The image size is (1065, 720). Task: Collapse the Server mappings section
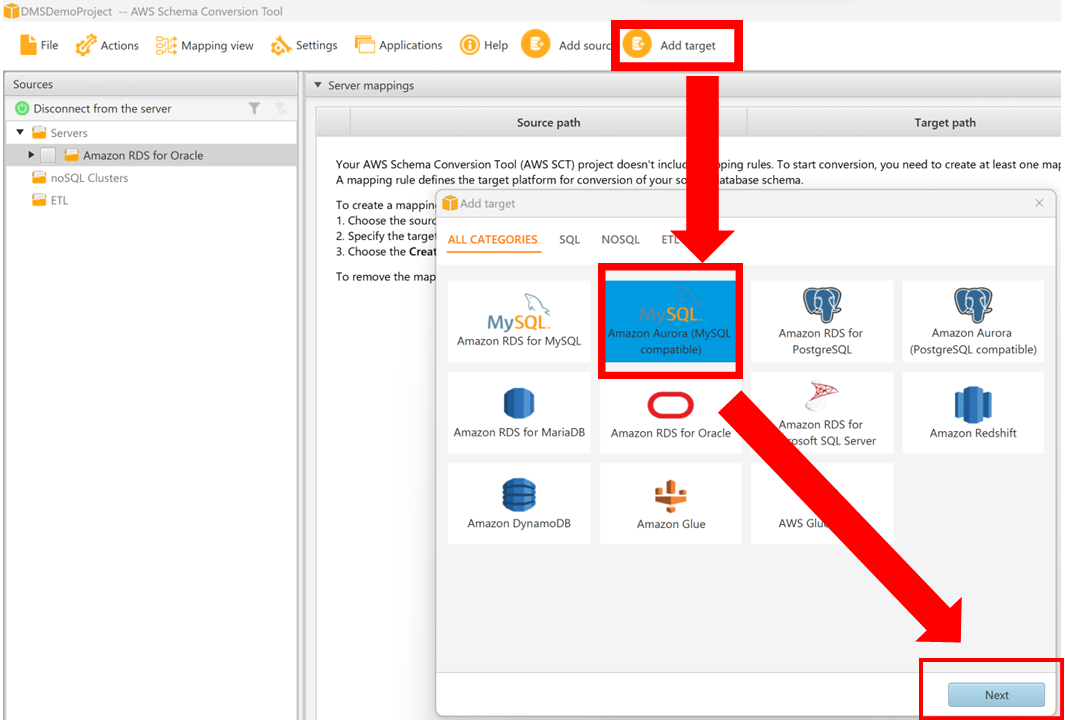click(317, 86)
